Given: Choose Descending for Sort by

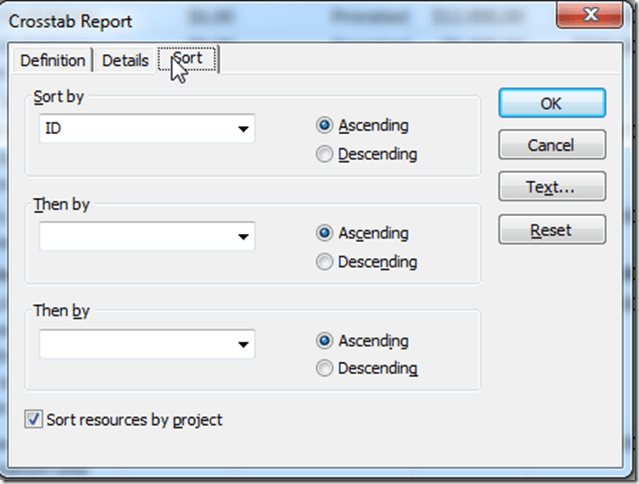Looking at the screenshot, I should pos(324,154).
